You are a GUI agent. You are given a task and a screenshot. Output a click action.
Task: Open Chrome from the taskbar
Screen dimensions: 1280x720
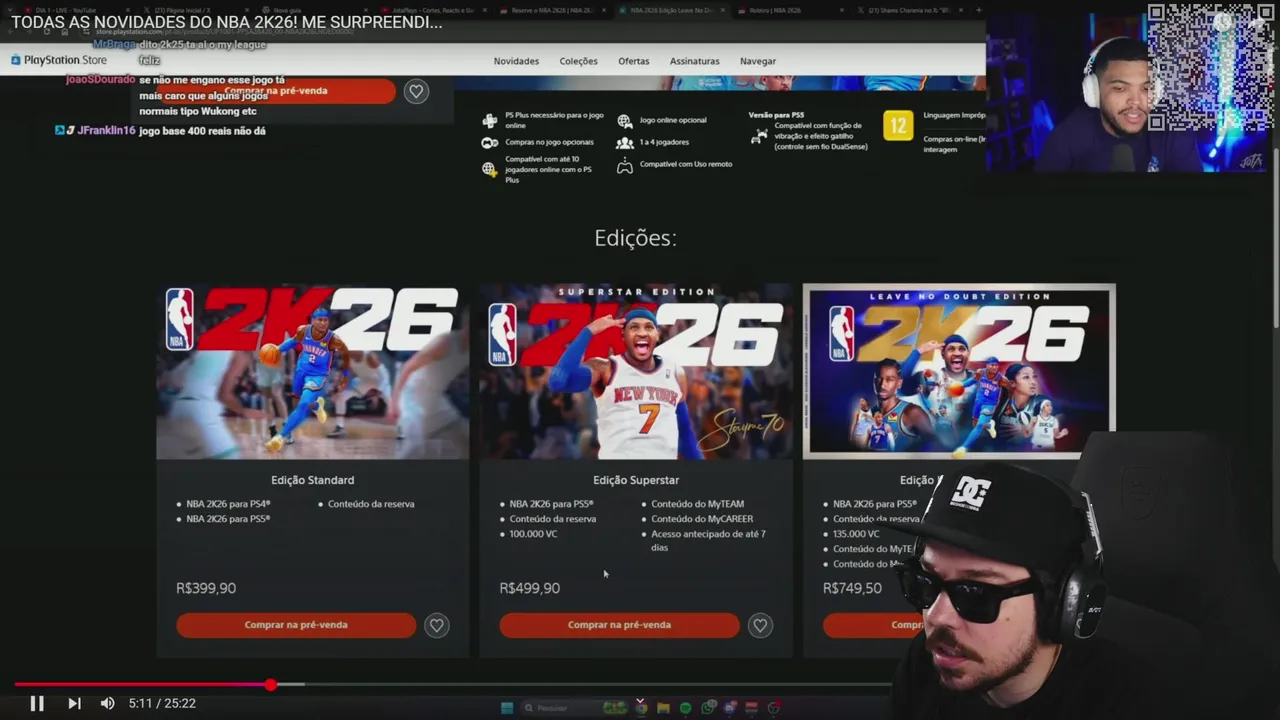pos(641,708)
